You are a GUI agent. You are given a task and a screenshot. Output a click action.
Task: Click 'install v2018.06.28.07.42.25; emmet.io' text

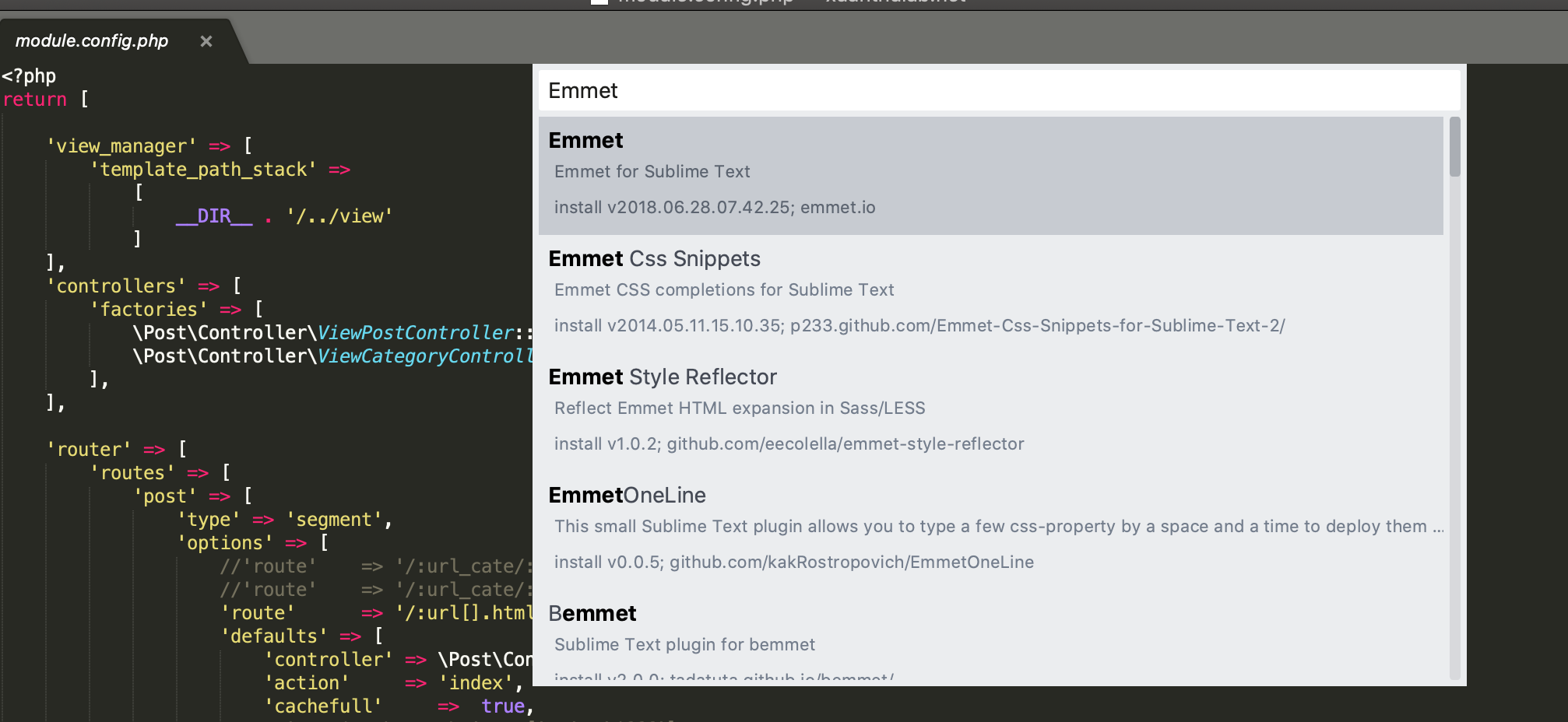pos(715,208)
